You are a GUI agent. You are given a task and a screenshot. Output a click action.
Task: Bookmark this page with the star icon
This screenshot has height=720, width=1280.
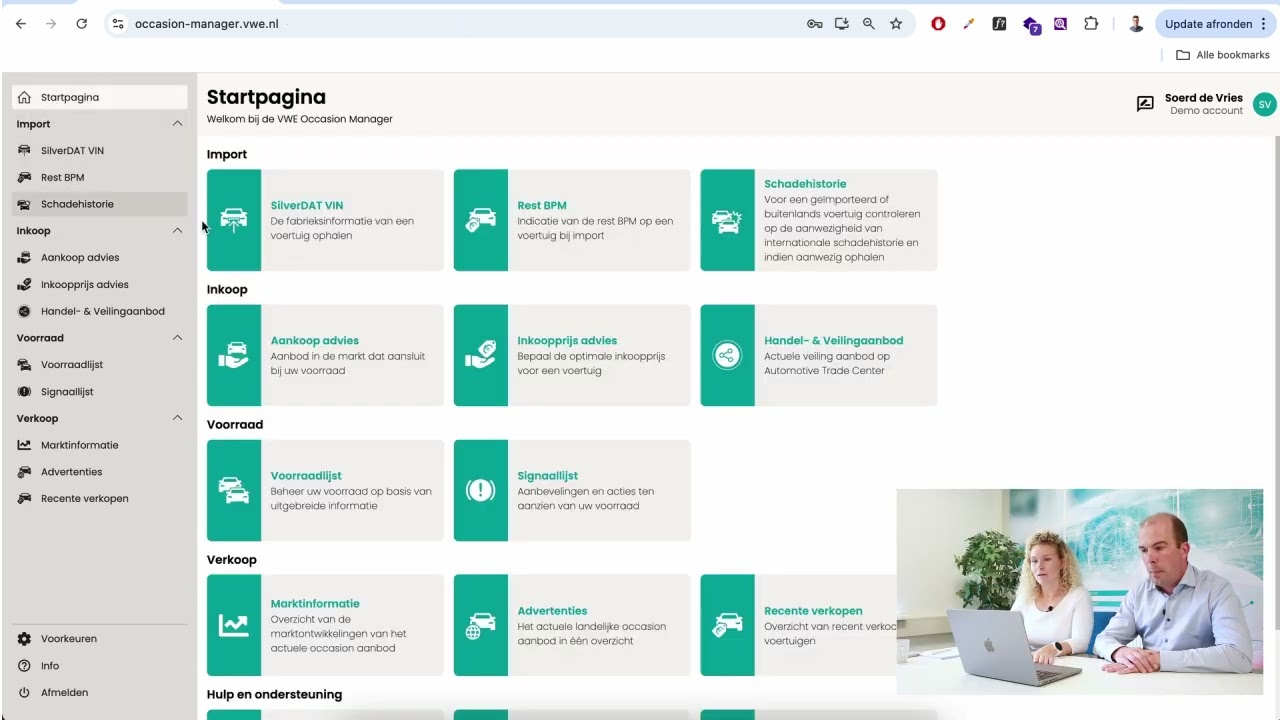tap(896, 24)
